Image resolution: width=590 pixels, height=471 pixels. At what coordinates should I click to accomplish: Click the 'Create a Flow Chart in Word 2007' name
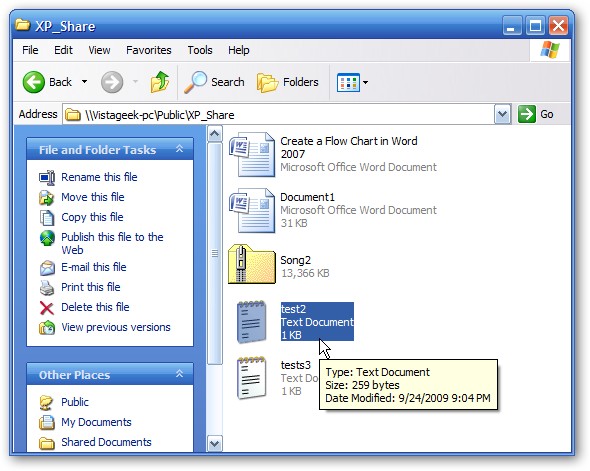point(349,147)
